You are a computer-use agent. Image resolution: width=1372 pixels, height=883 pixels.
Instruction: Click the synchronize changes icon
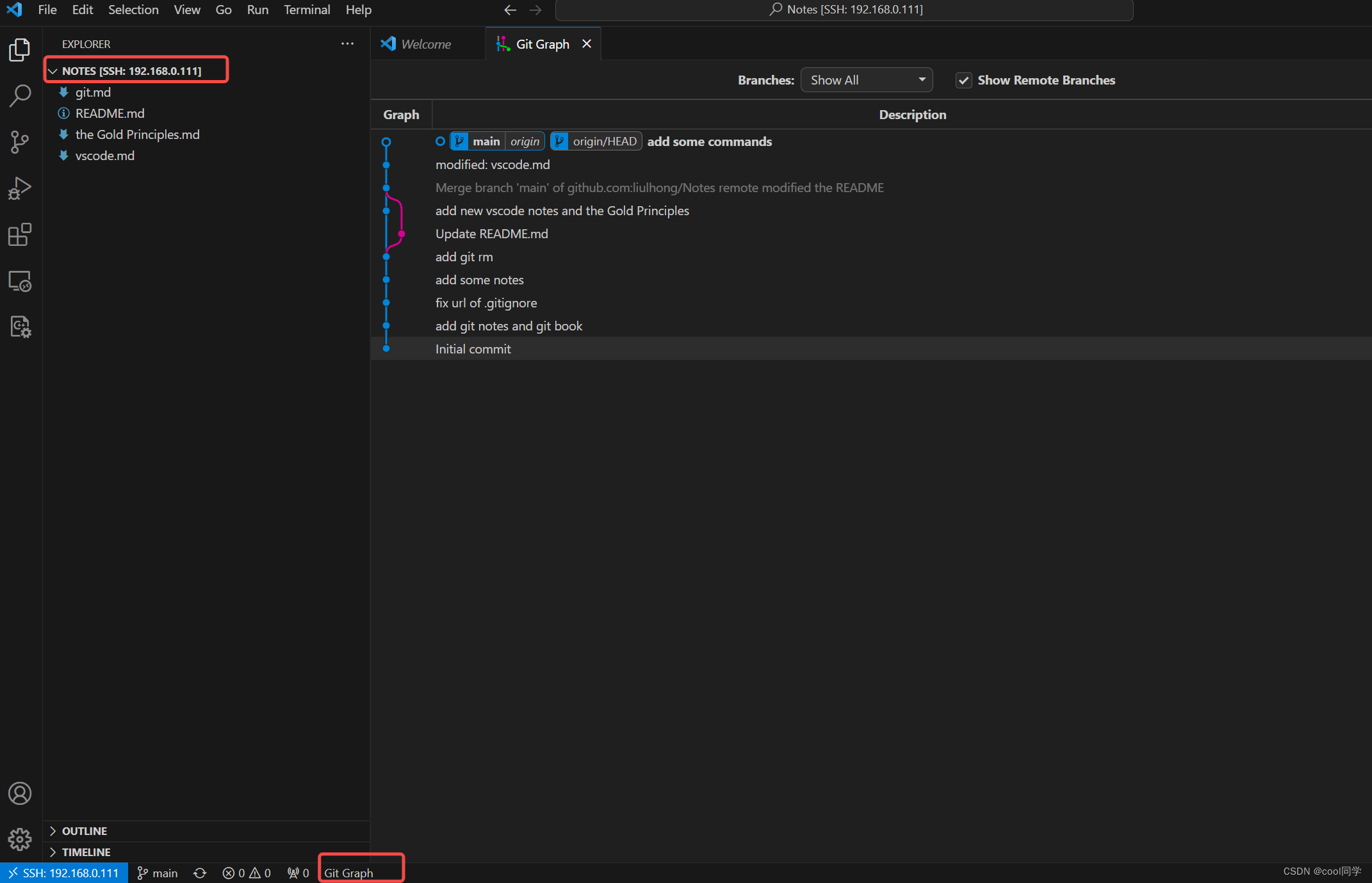coord(200,873)
